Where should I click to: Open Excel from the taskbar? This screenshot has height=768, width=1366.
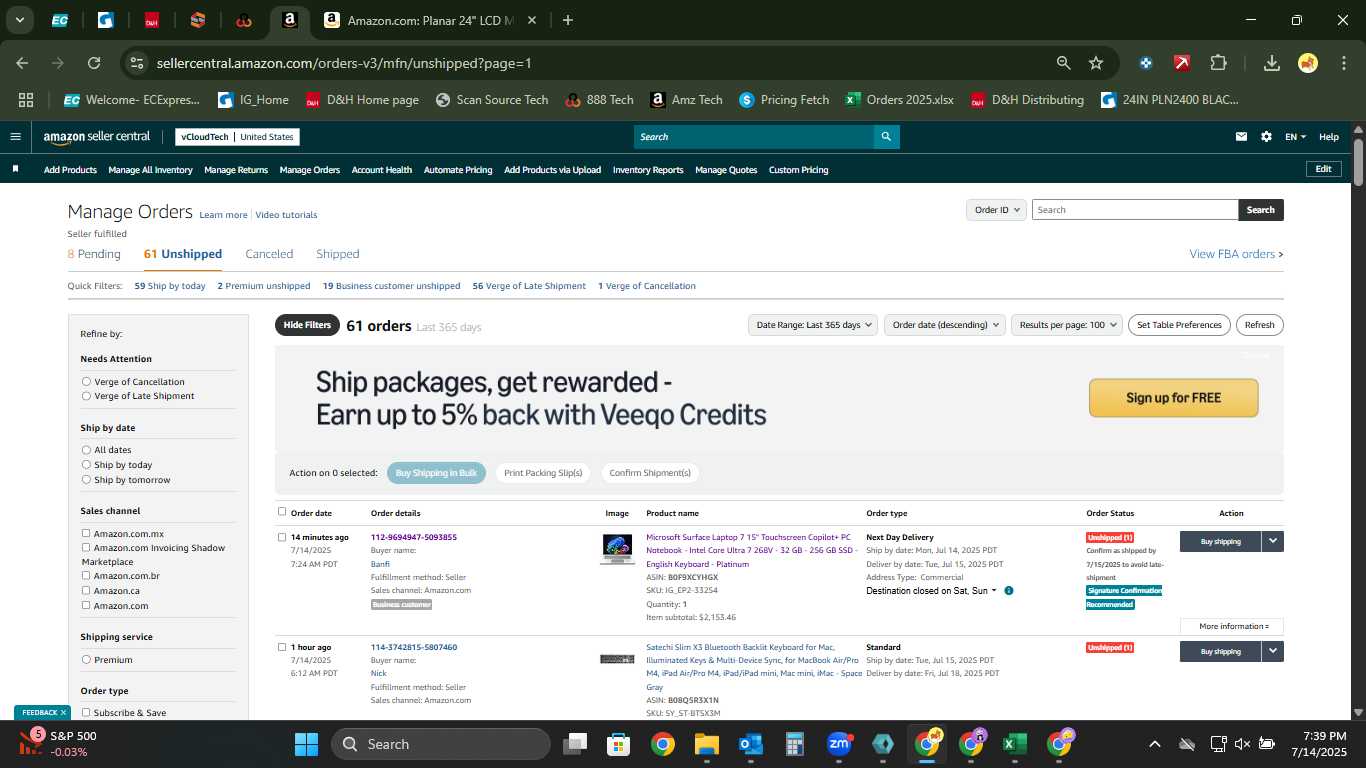click(1015, 744)
